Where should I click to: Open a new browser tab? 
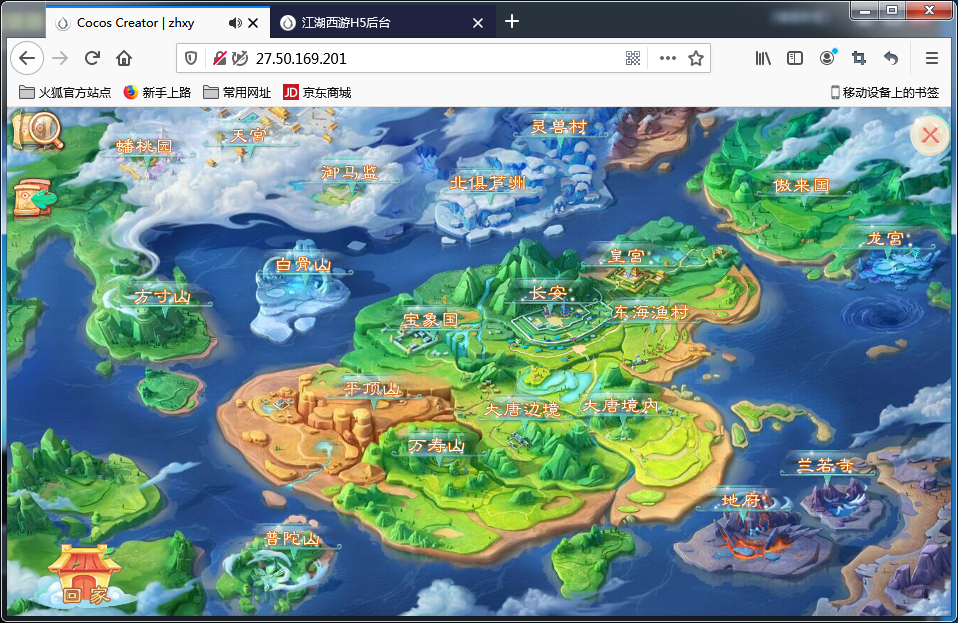click(512, 21)
